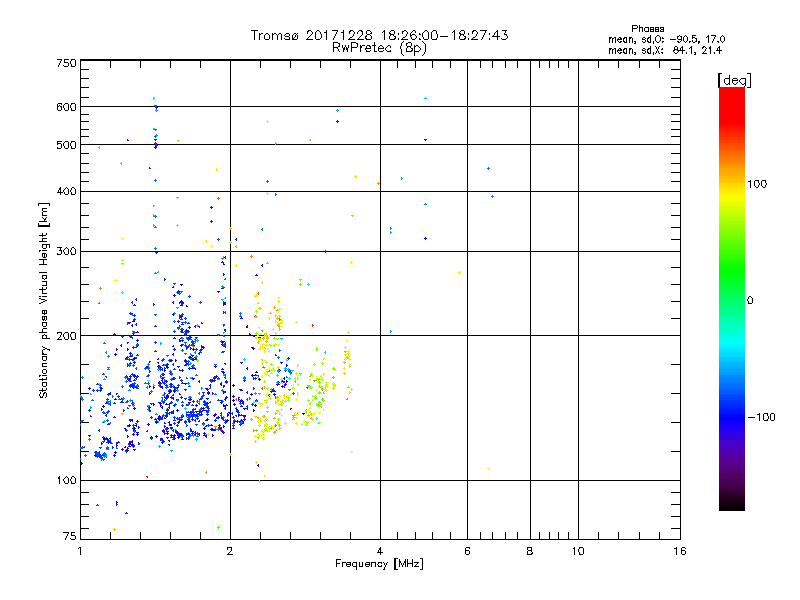This screenshot has height=600, width=800.
Task: Click the 'Stationary phase Virtual Height [km]' axis label
Action: [44, 300]
